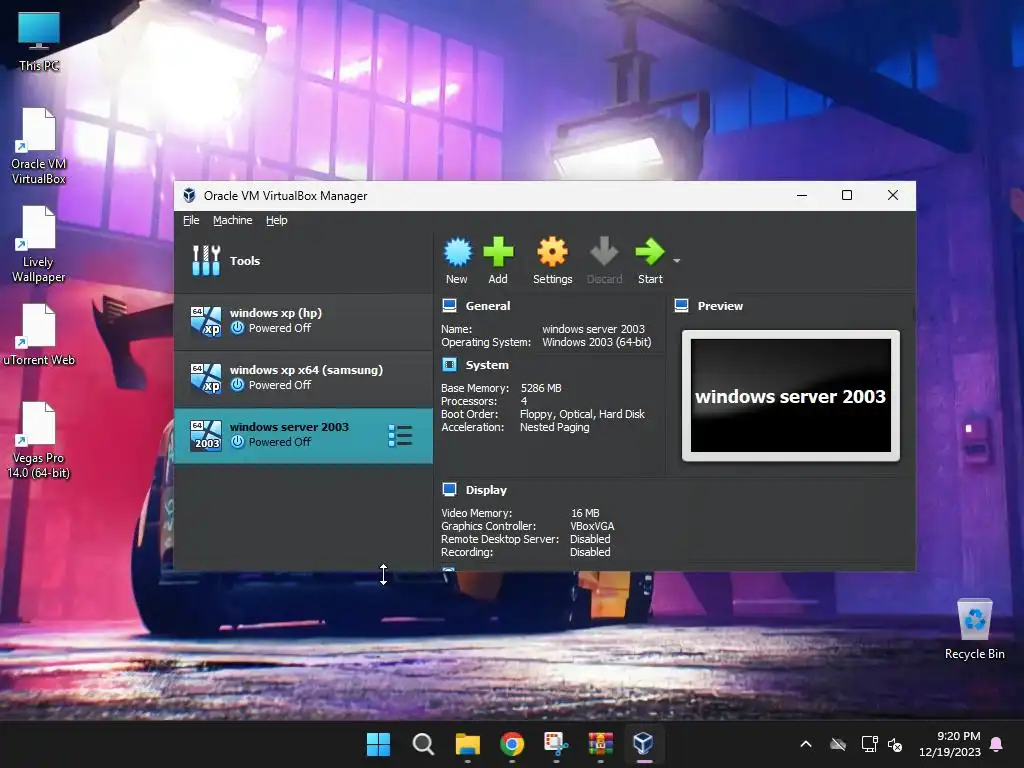Click the network tray icon
Viewport: 1024px width, 768px height.
869,744
